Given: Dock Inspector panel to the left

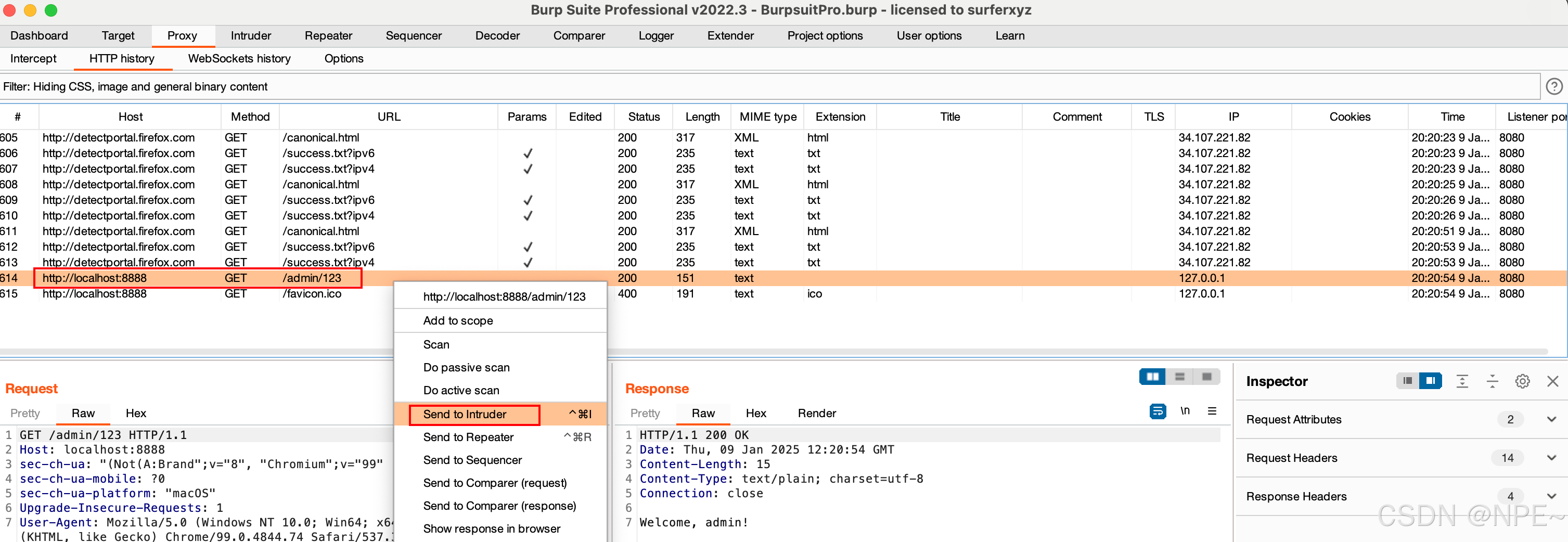Looking at the screenshot, I should (1407, 381).
